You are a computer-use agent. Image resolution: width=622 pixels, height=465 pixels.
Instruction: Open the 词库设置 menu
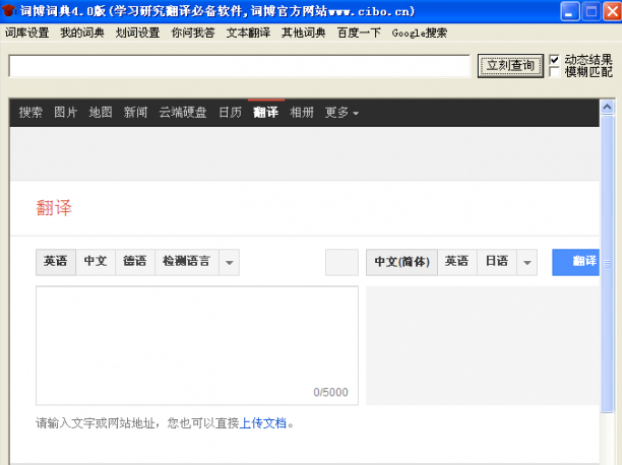[x=27, y=33]
